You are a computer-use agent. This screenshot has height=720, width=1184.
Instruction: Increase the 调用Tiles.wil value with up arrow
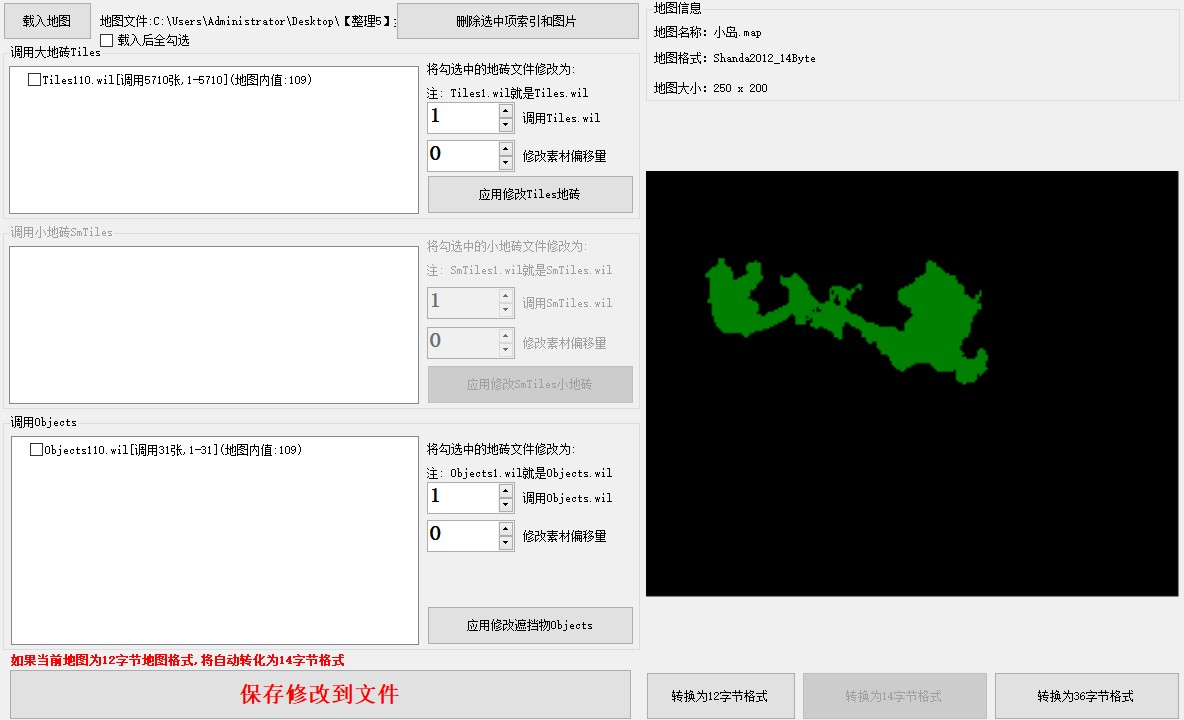pyautogui.click(x=506, y=110)
